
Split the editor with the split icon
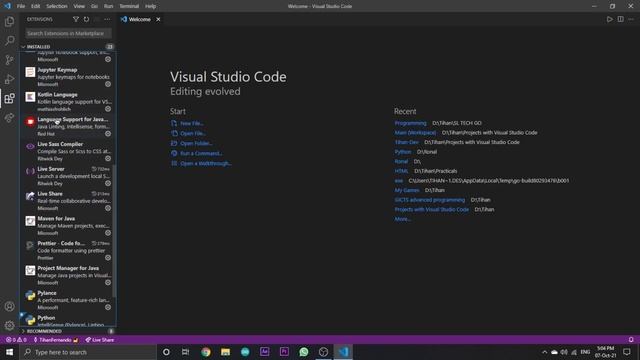coord(620,19)
